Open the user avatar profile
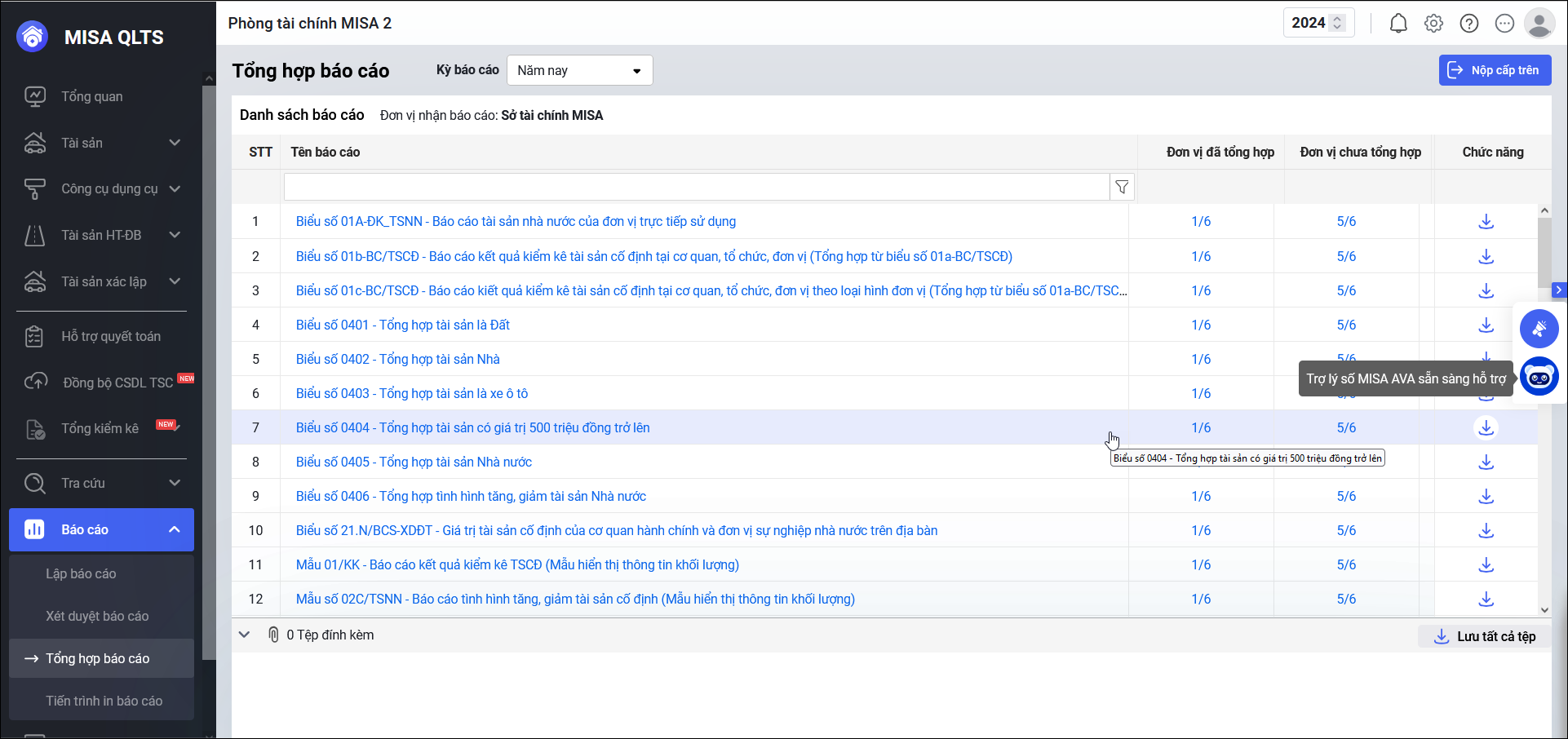This screenshot has width=1568, height=739. pyautogui.click(x=1539, y=24)
